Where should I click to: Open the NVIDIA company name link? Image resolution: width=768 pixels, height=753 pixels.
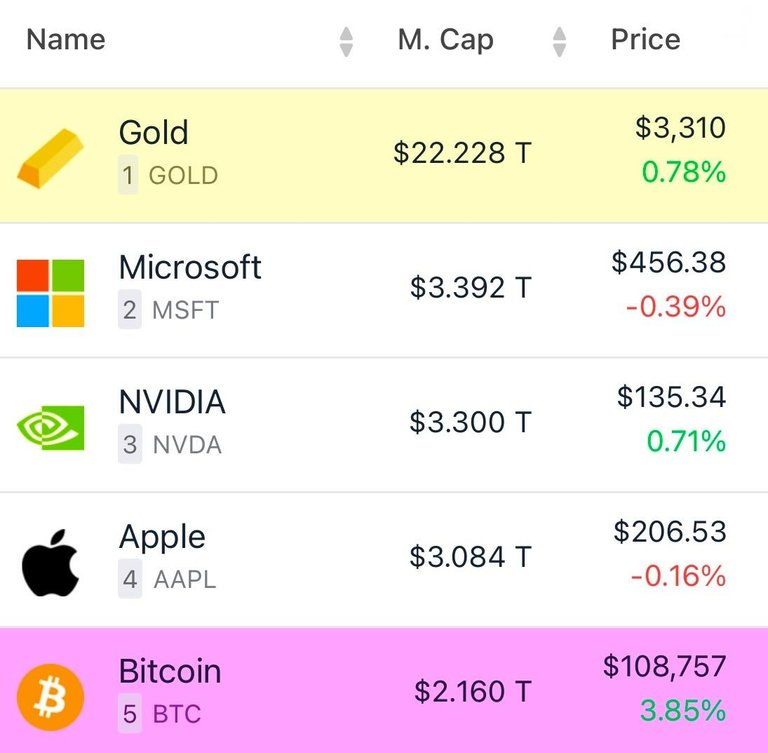click(172, 402)
